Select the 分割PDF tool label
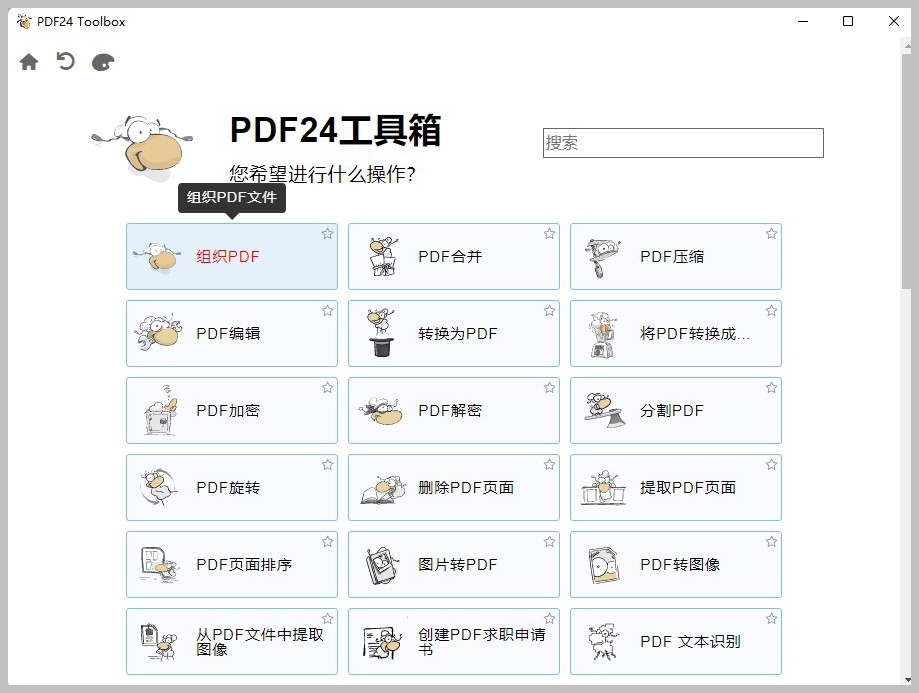This screenshot has height=693, width=919. (672, 410)
